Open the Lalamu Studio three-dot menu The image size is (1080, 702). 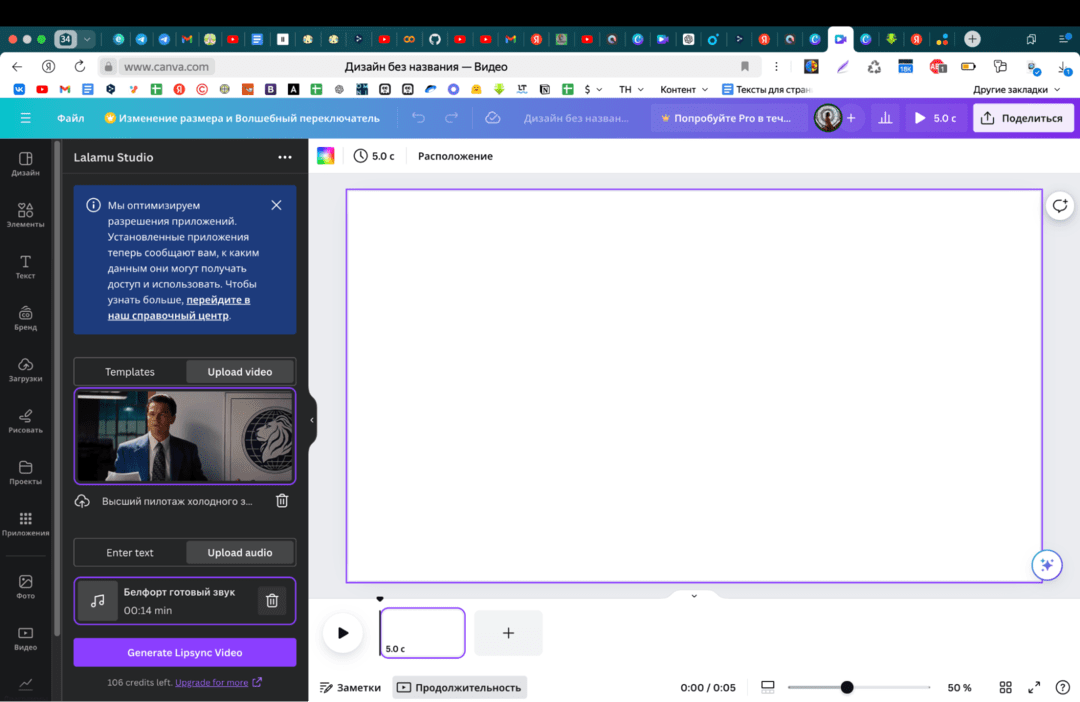coord(285,157)
